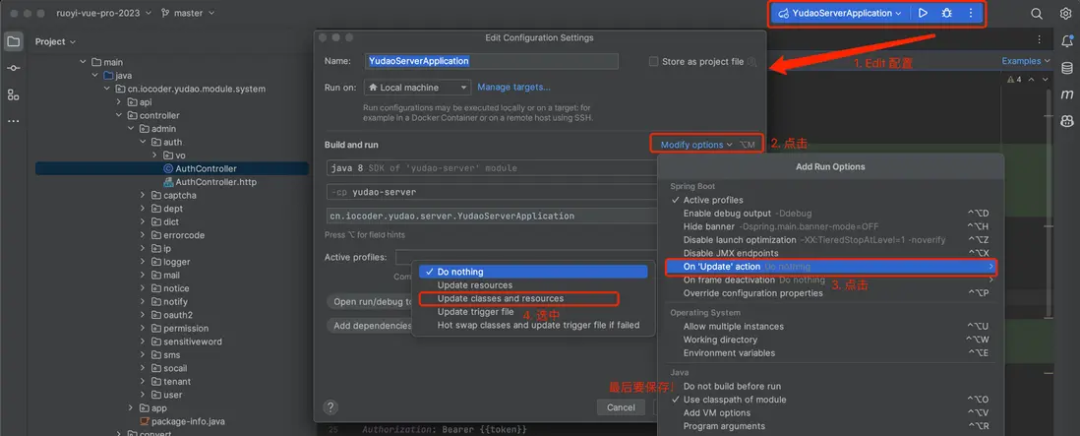
Task: Click the Cancel button
Action: click(620, 407)
